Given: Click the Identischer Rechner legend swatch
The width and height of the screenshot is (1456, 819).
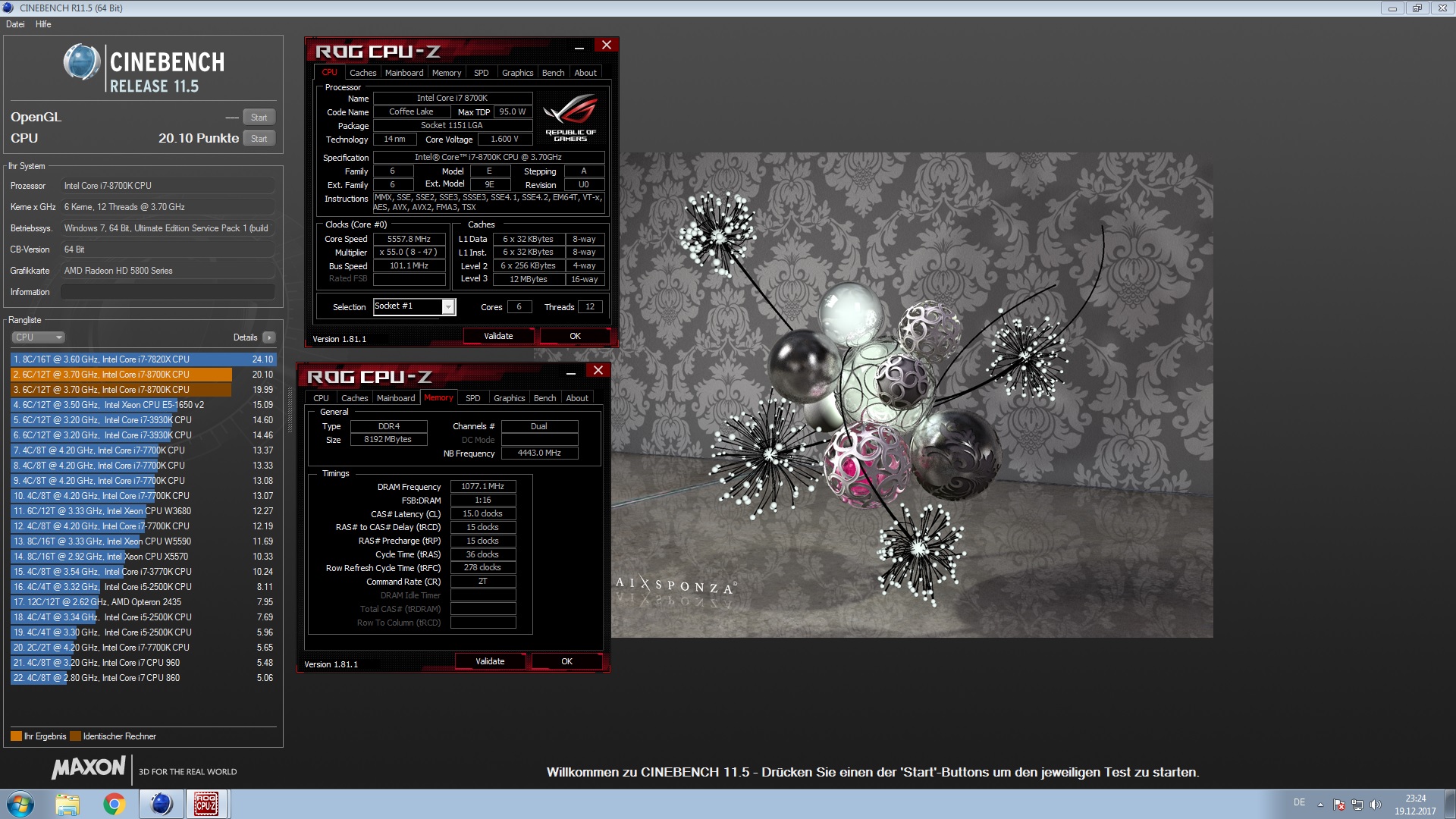Looking at the screenshot, I should tap(75, 736).
